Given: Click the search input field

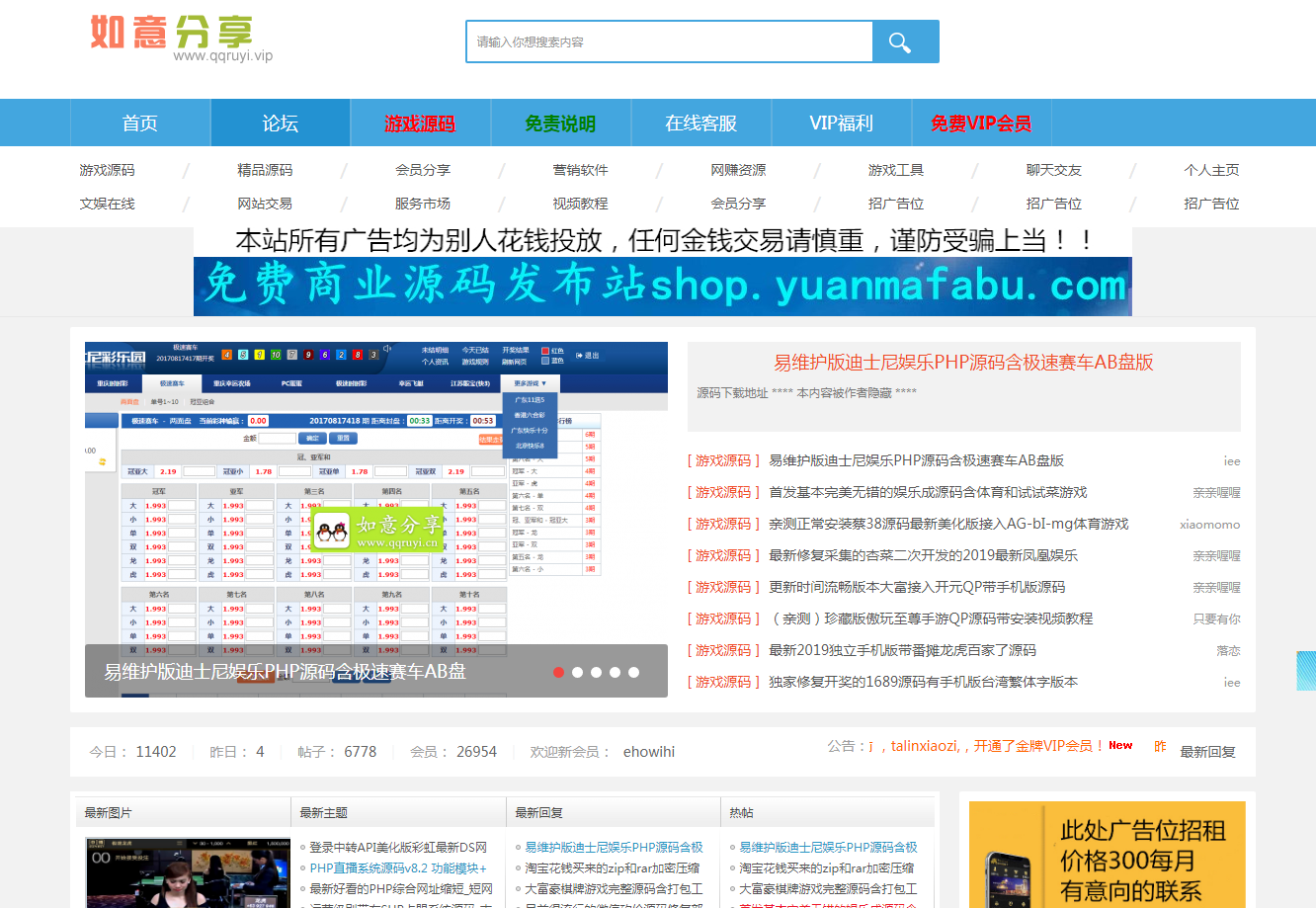Looking at the screenshot, I should (x=669, y=41).
